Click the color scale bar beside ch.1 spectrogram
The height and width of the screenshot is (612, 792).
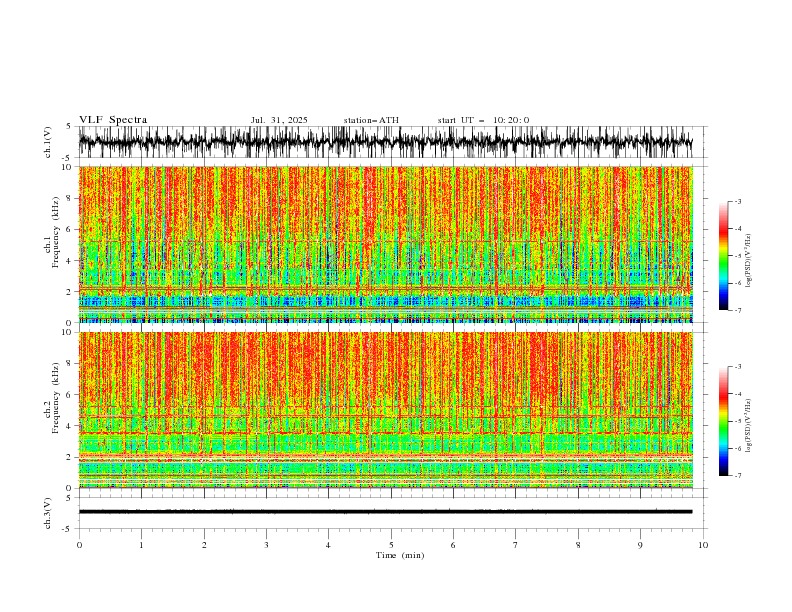[x=723, y=256]
